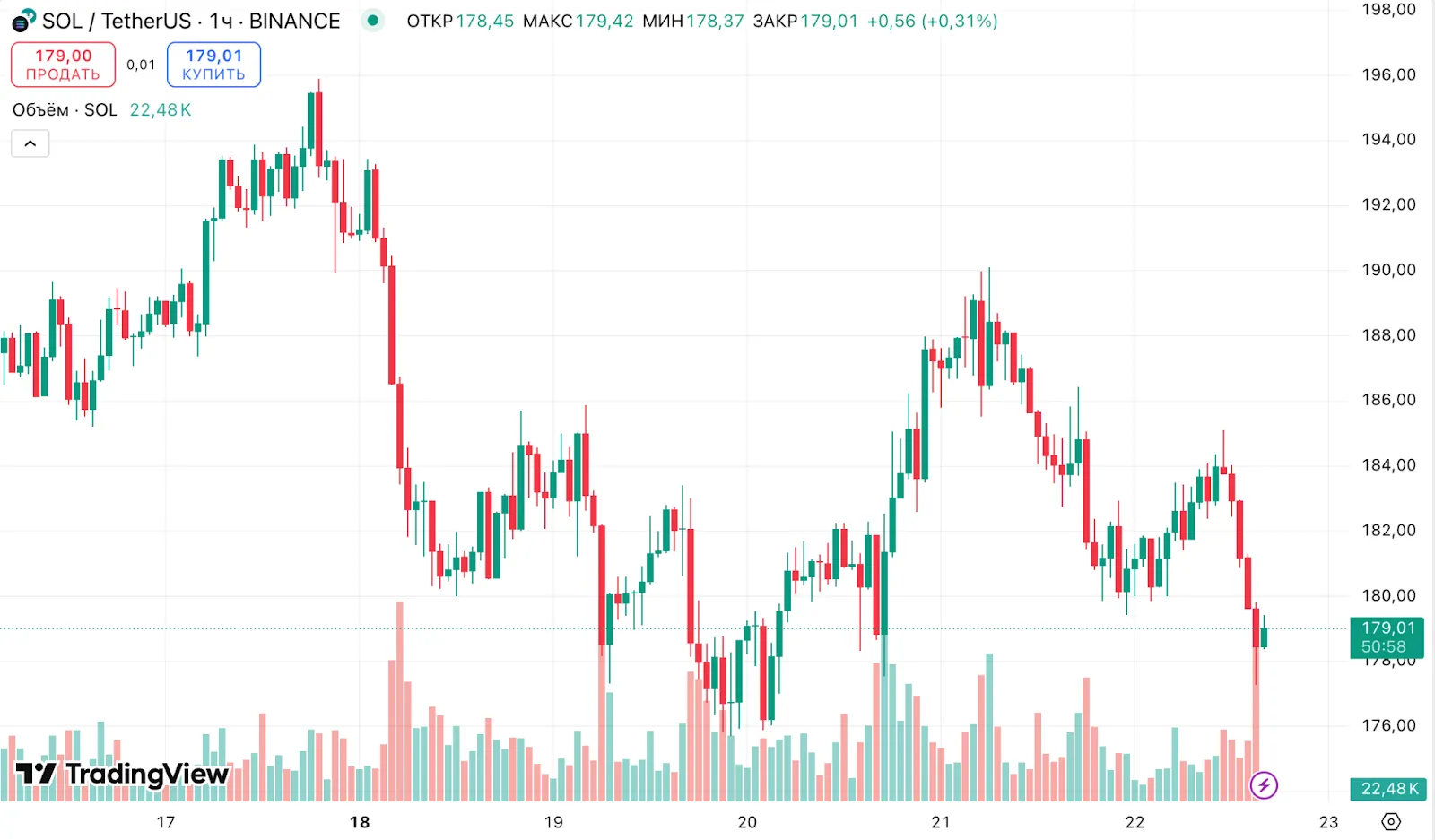The width and height of the screenshot is (1435, 840).
Task: Switch to date 18 on the time axis
Action: pyautogui.click(x=361, y=821)
